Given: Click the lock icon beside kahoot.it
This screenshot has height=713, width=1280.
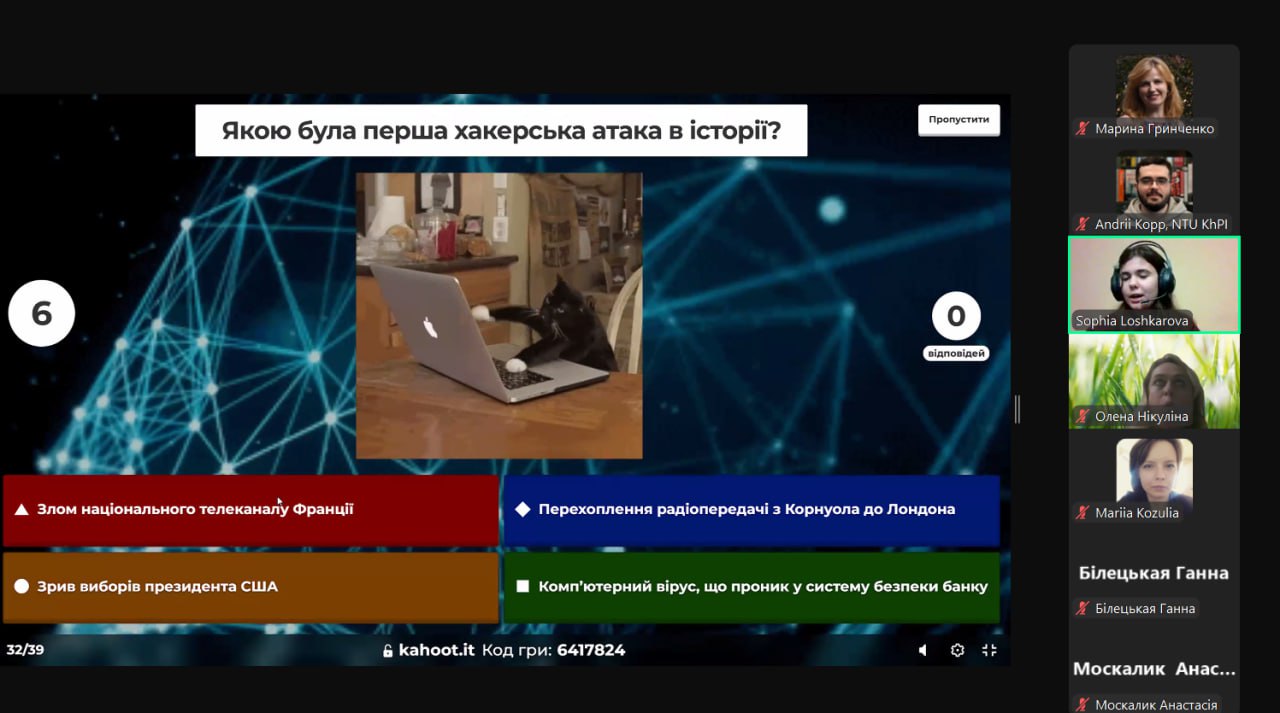Looking at the screenshot, I should pos(388,651).
